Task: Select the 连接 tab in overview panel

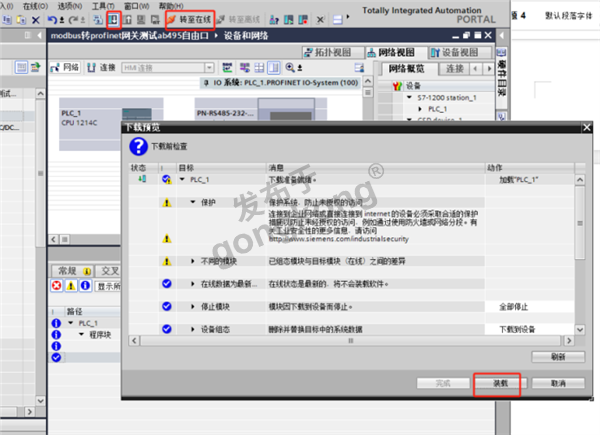Action: (454, 69)
